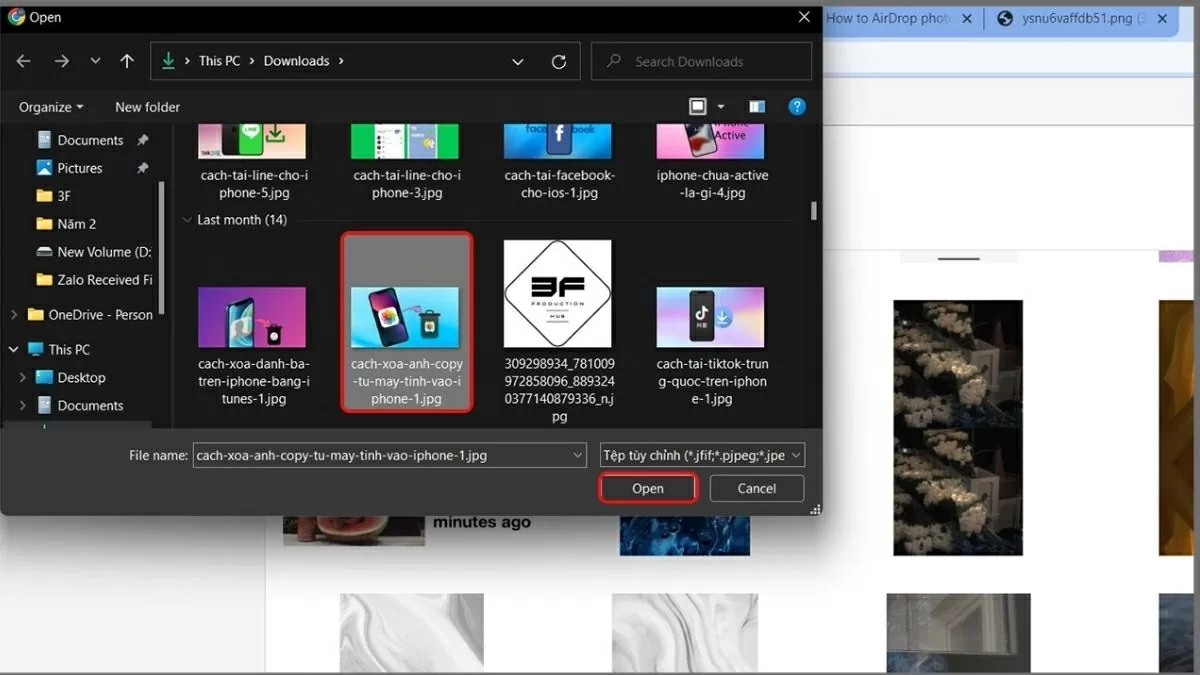Click the New folder command
Image resolution: width=1200 pixels, height=675 pixels.
(146, 106)
